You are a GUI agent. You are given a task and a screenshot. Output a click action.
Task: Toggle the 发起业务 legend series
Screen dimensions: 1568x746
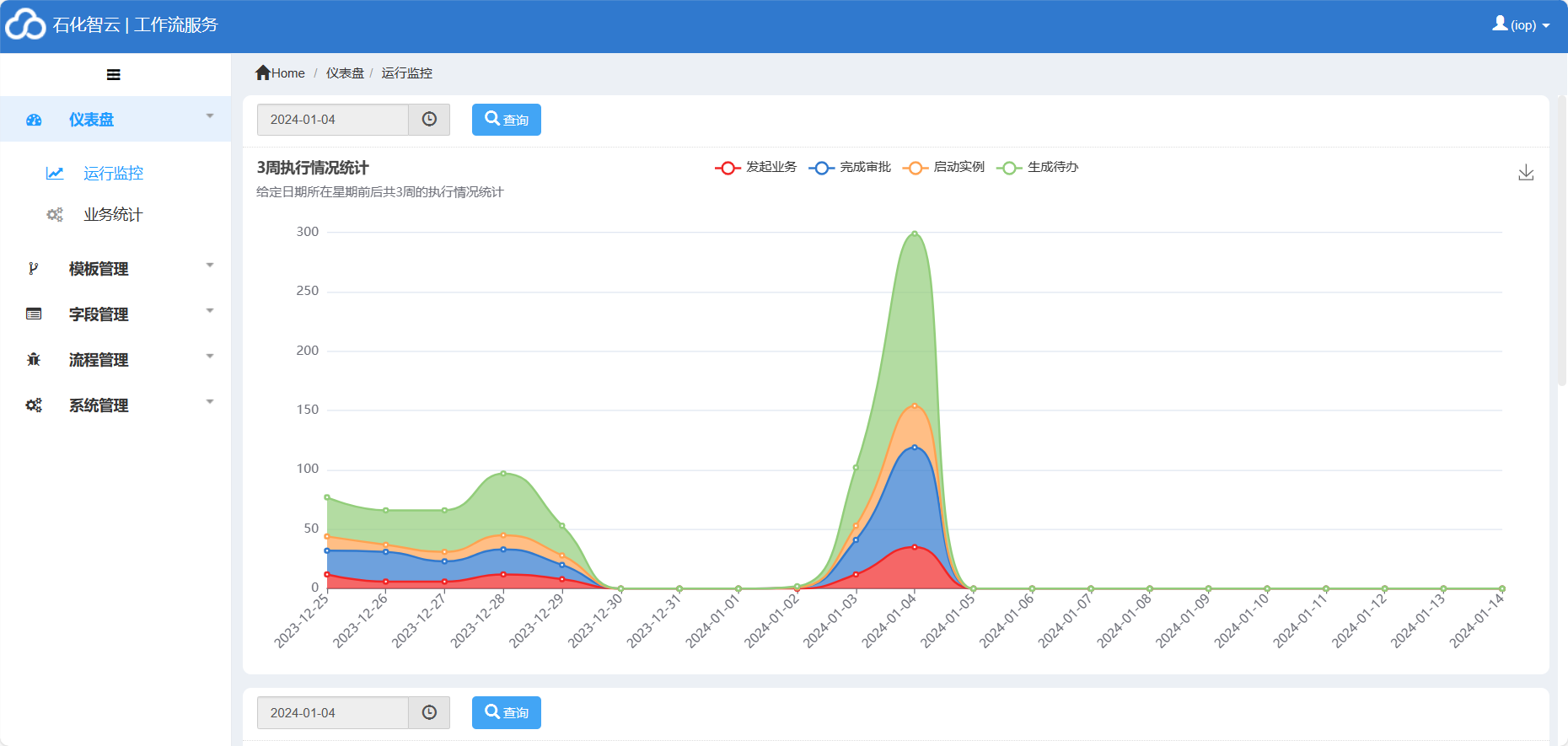(755, 167)
